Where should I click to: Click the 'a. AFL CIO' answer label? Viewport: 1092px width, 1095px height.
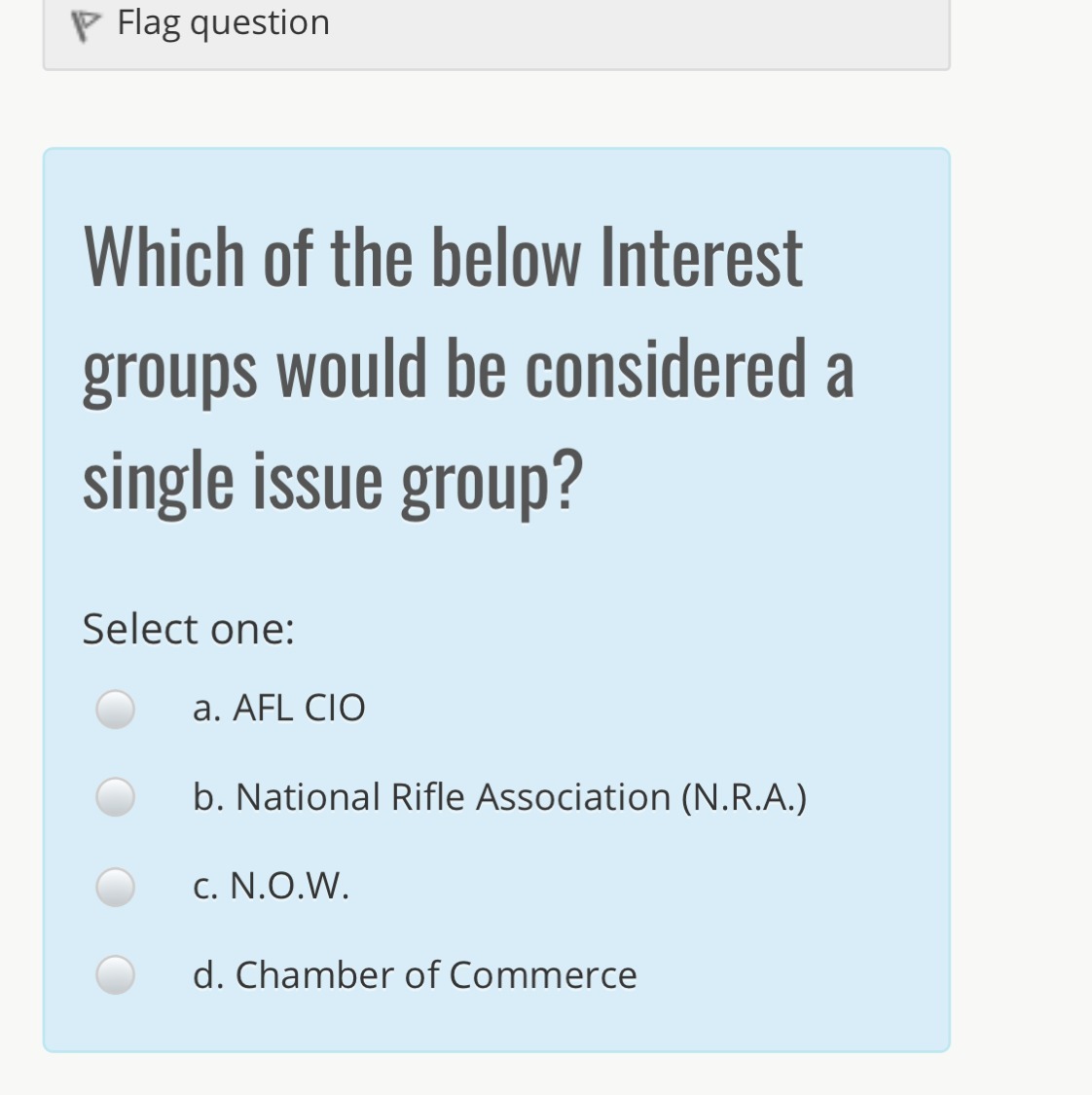278,708
